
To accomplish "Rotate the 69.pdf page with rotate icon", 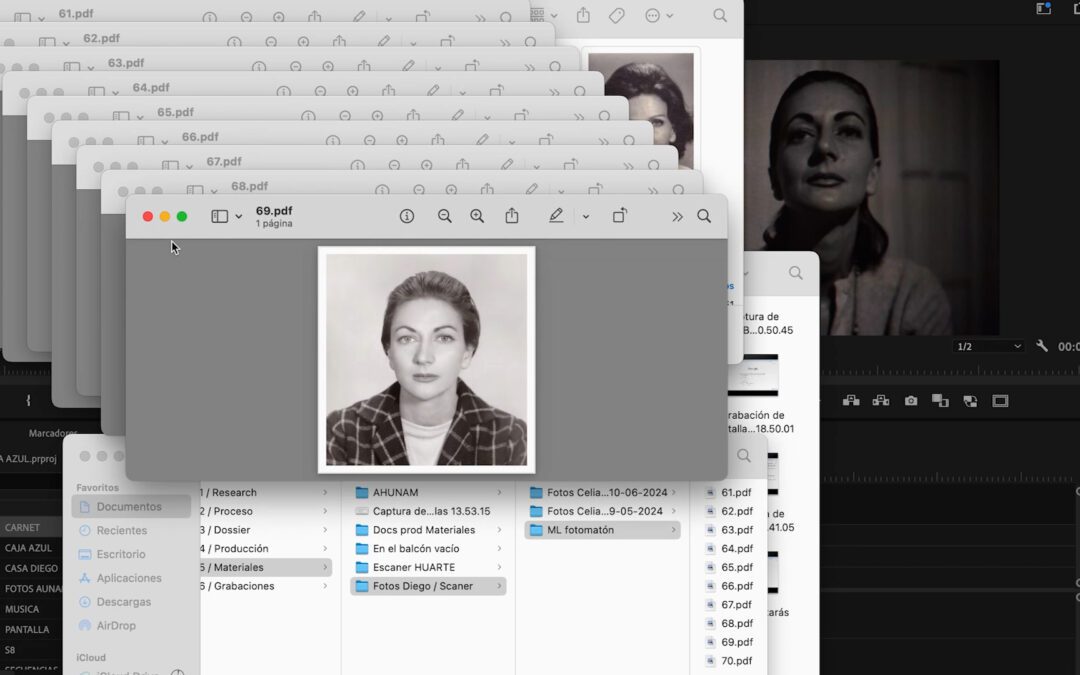I will pyautogui.click(x=620, y=216).
